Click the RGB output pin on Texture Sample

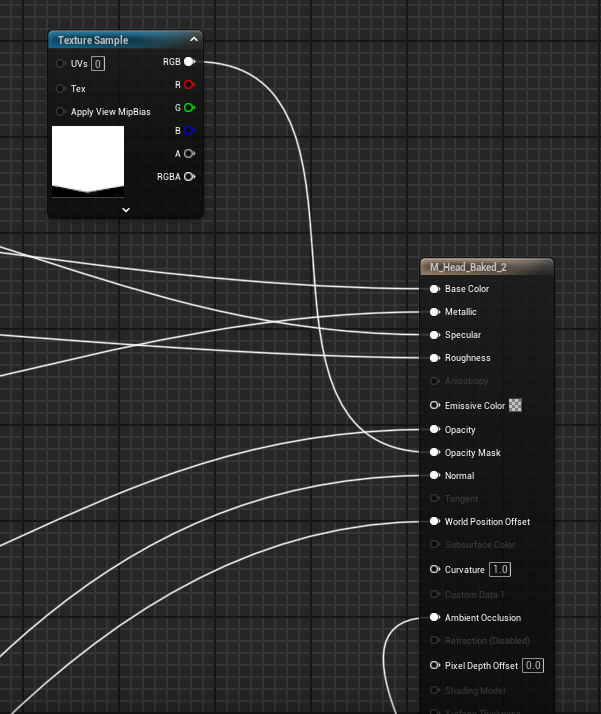coord(188,62)
